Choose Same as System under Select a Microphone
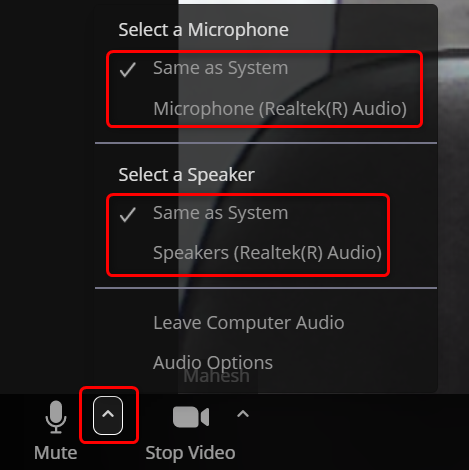 coord(220,68)
